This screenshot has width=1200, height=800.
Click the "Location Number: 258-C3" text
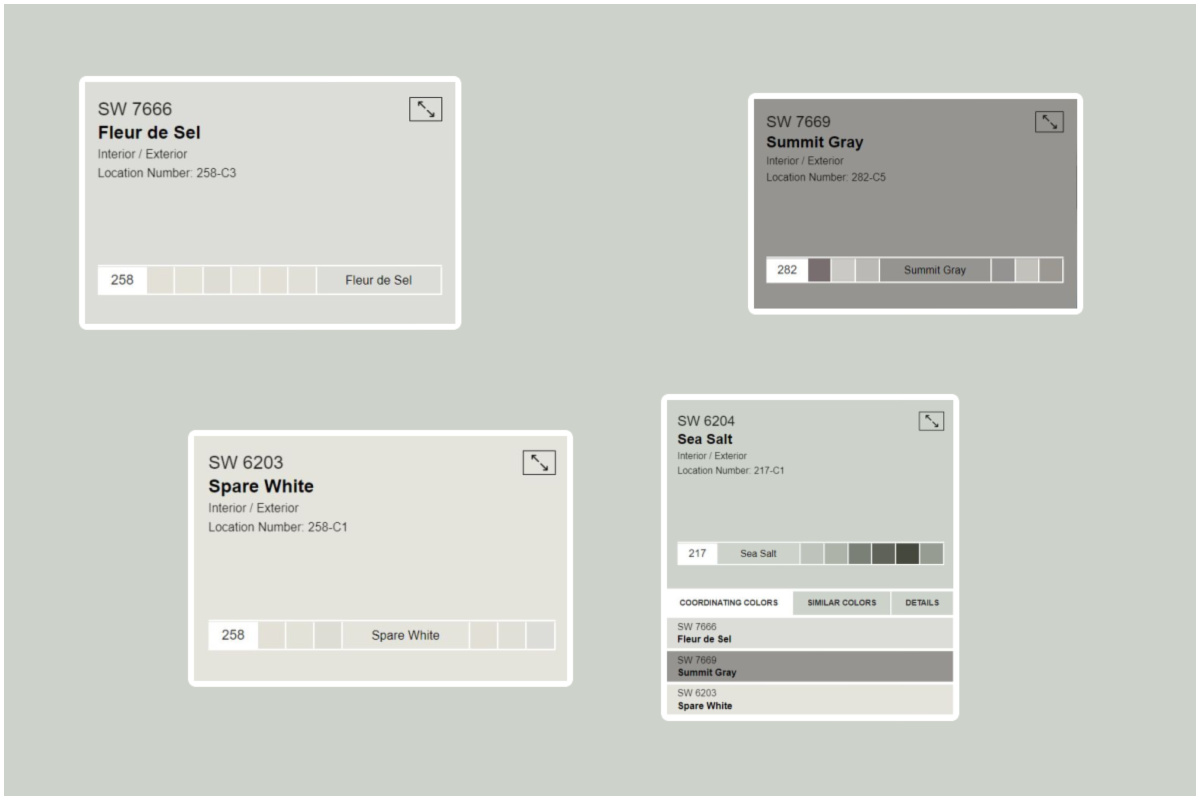tap(167, 173)
